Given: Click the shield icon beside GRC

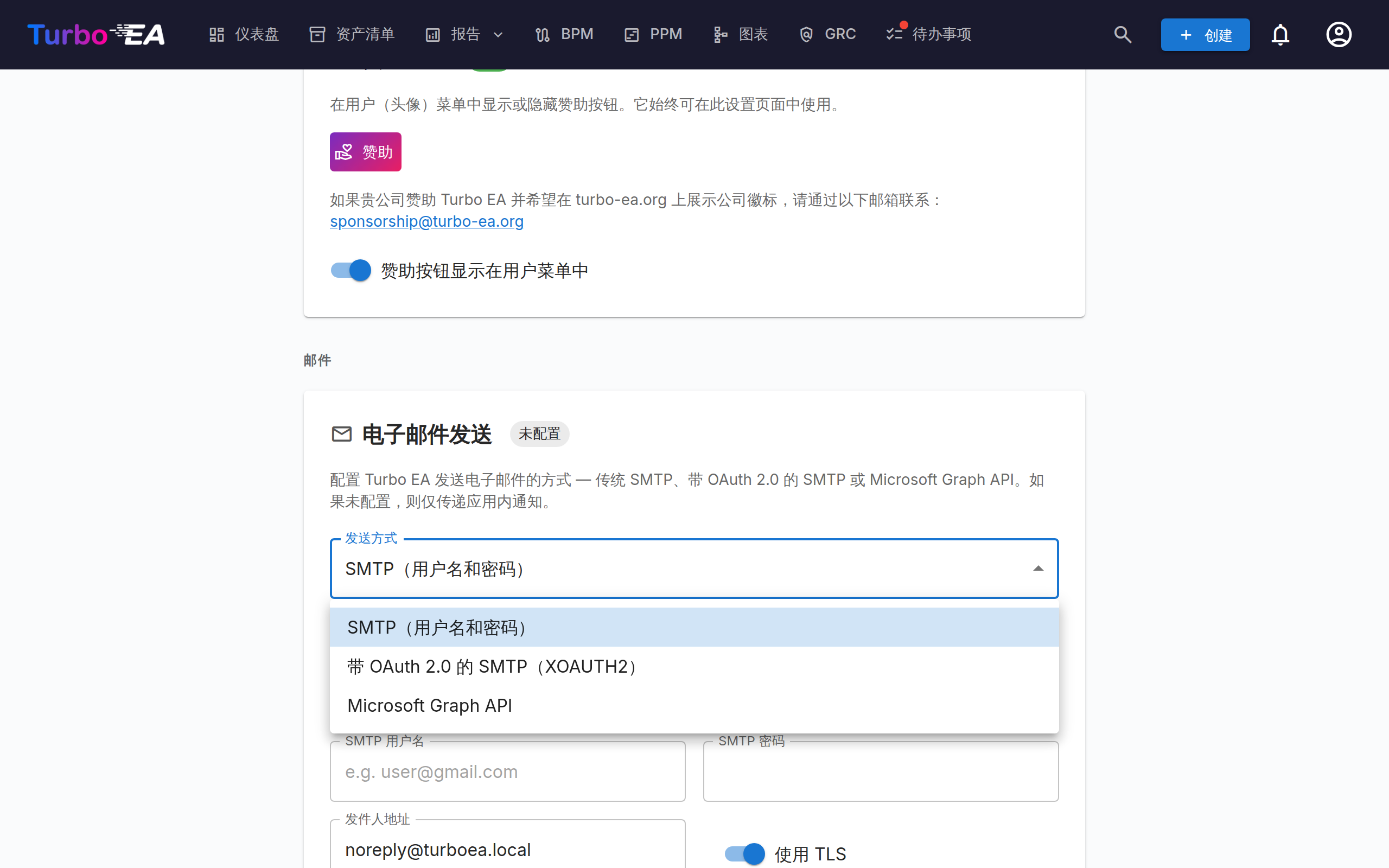Looking at the screenshot, I should (x=806, y=34).
